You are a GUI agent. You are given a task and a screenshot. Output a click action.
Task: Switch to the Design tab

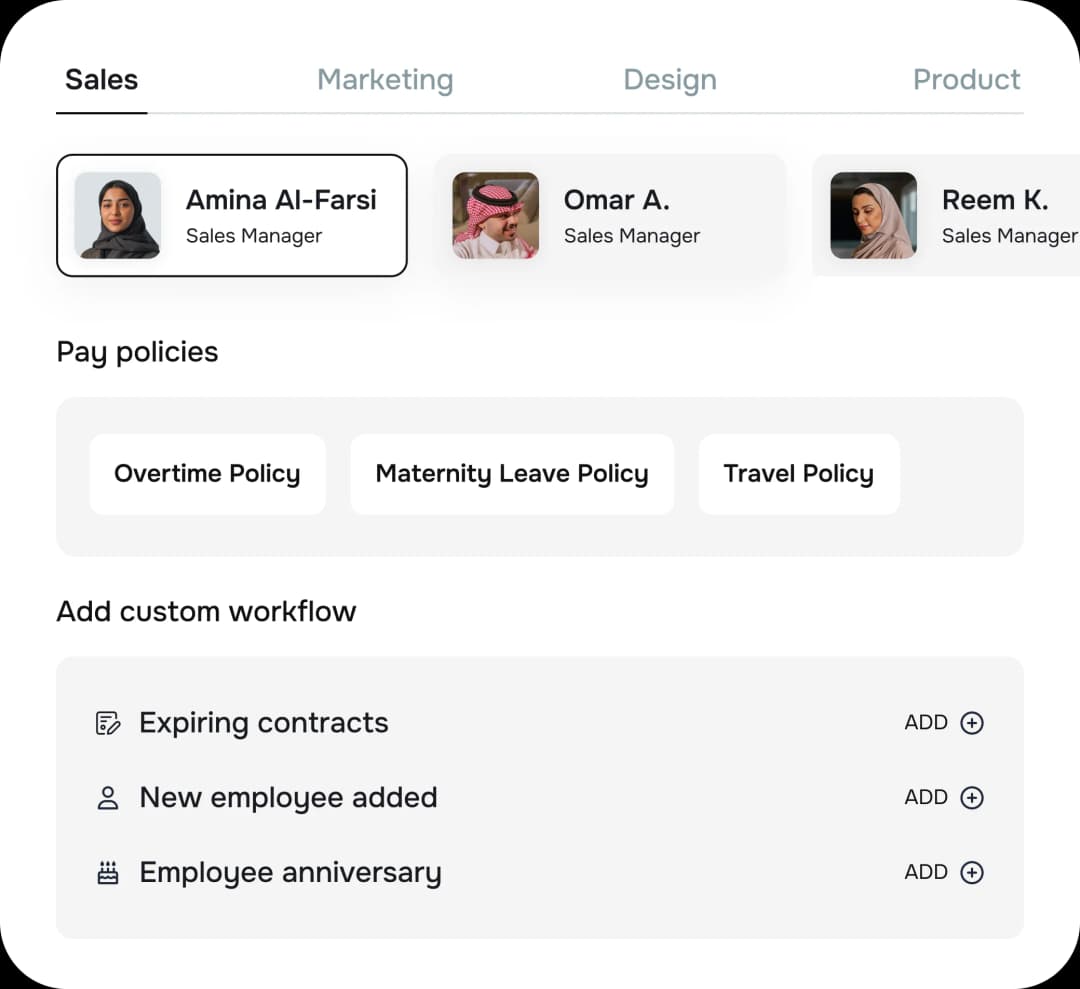click(x=669, y=80)
